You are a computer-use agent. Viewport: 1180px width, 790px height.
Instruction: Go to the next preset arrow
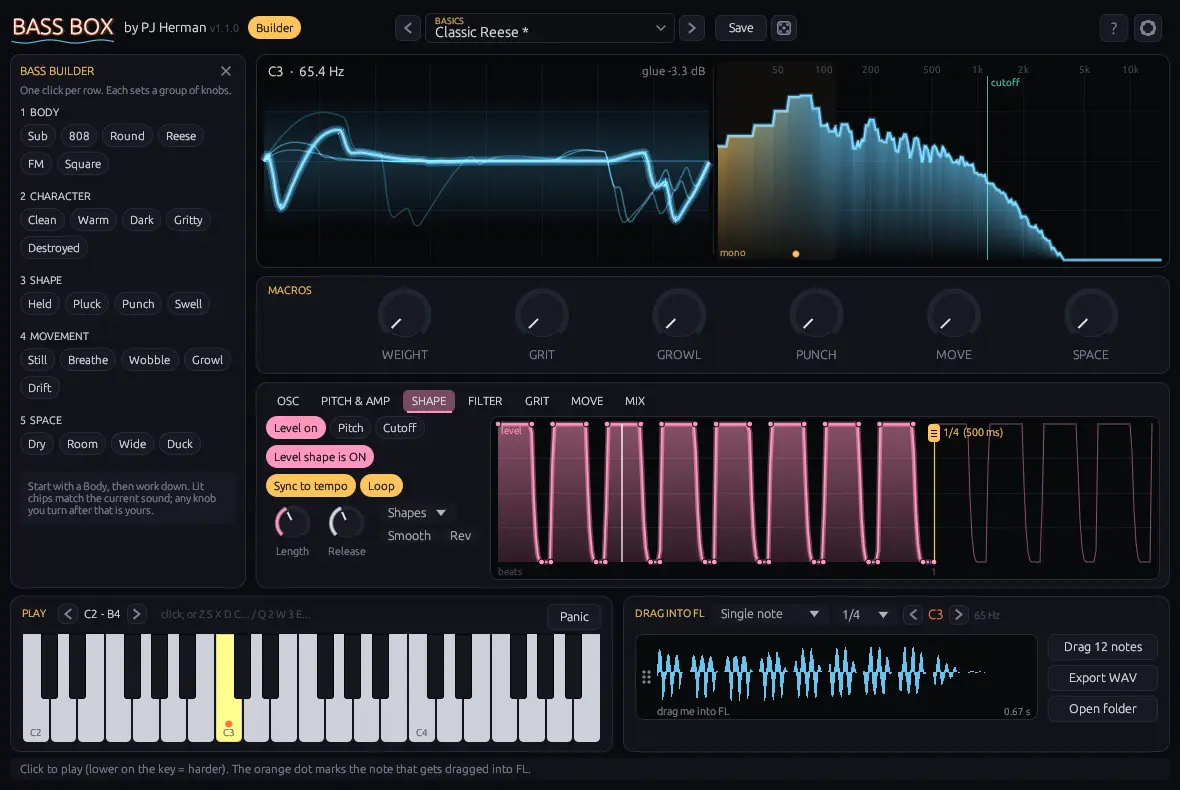tap(692, 29)
